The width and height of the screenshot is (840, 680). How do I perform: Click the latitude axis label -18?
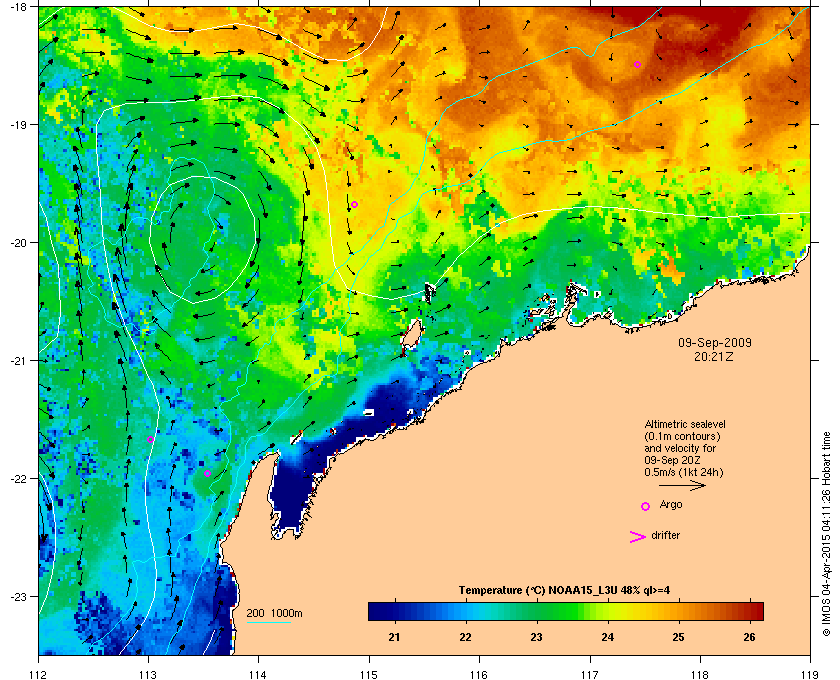point(18,7)
